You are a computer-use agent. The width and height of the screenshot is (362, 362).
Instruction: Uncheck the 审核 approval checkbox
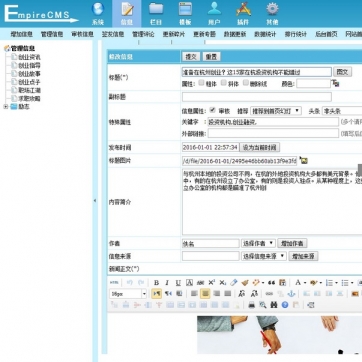click(x=212, y=110)
